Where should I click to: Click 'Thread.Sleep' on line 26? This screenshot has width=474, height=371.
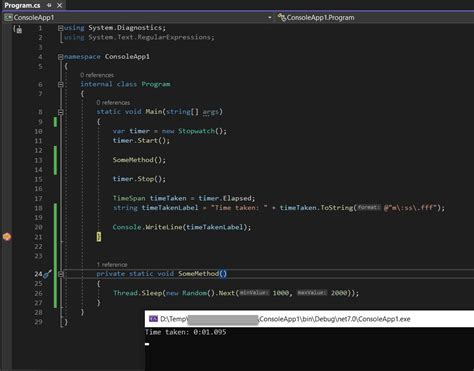coord(137,293)
